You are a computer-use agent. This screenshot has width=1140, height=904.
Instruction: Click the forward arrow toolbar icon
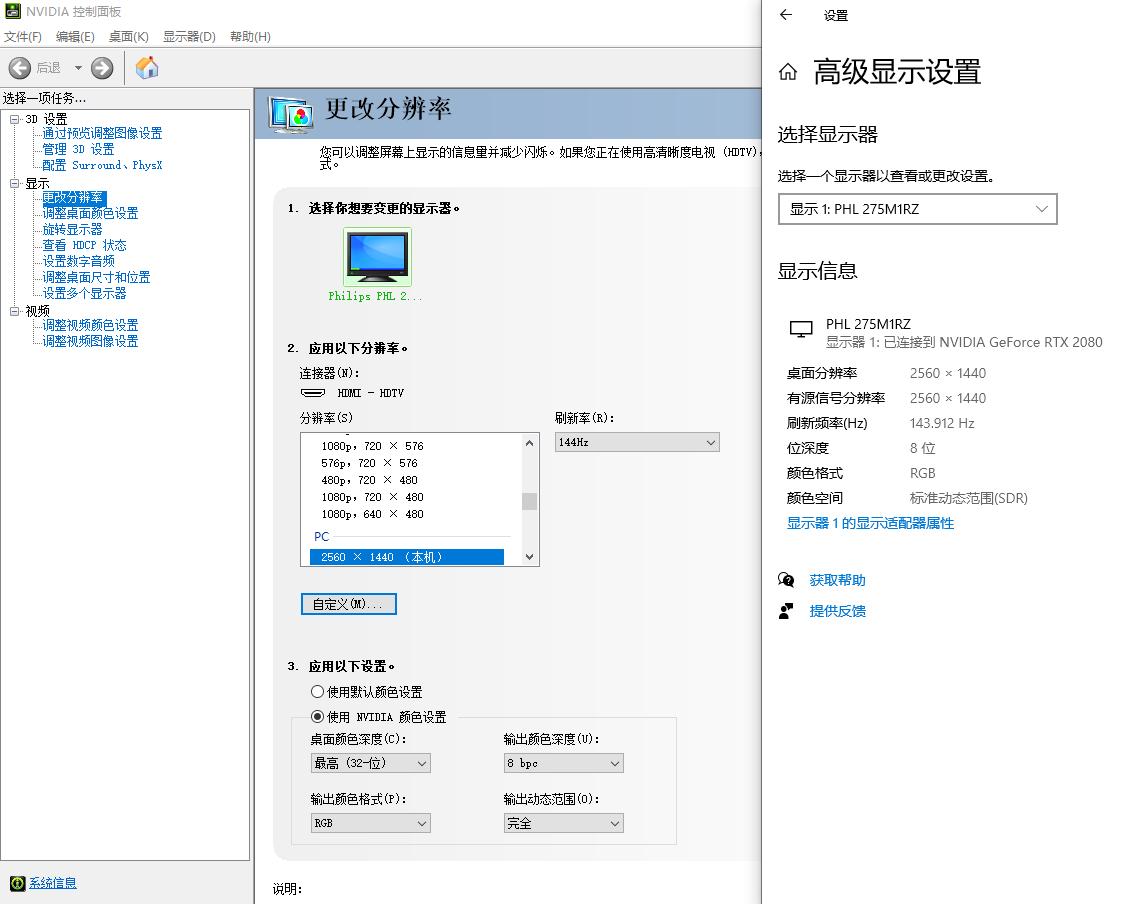click(x=102, y=68)
